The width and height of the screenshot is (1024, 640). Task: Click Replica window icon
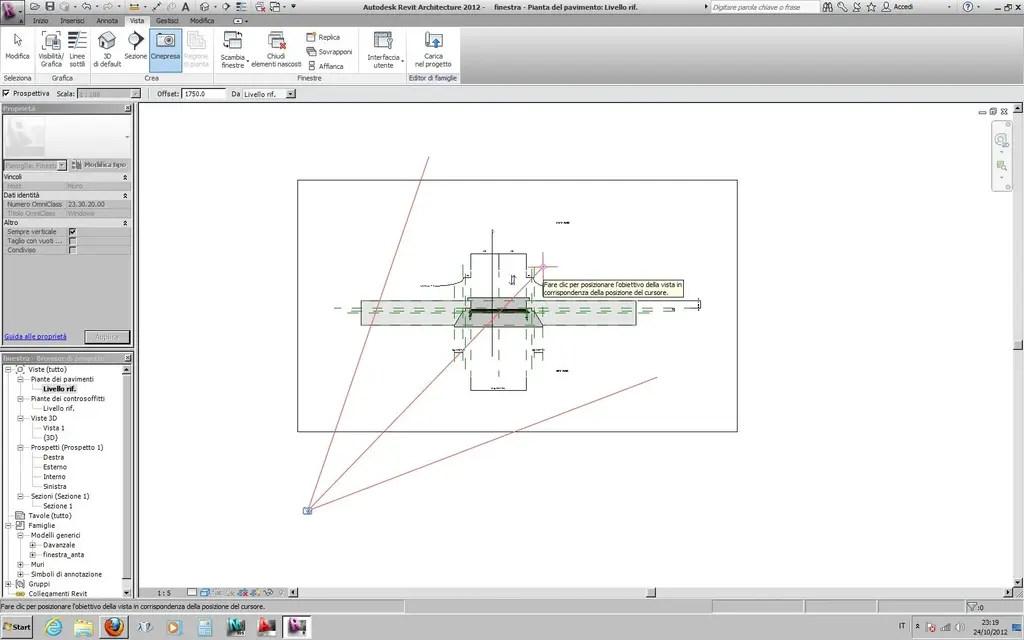pyautogui.click(x=323, y=37)
